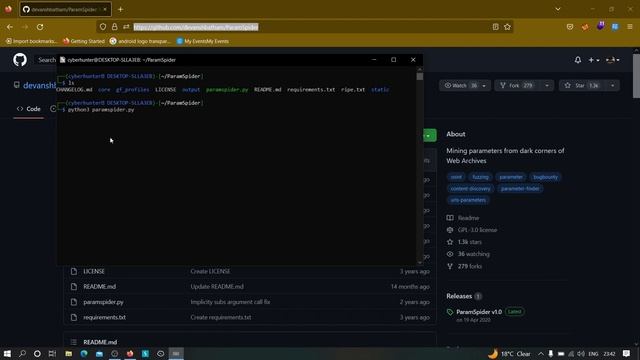640x360 pixels.
Task: Bookmark this page with the star
Action: click(507, 27)
